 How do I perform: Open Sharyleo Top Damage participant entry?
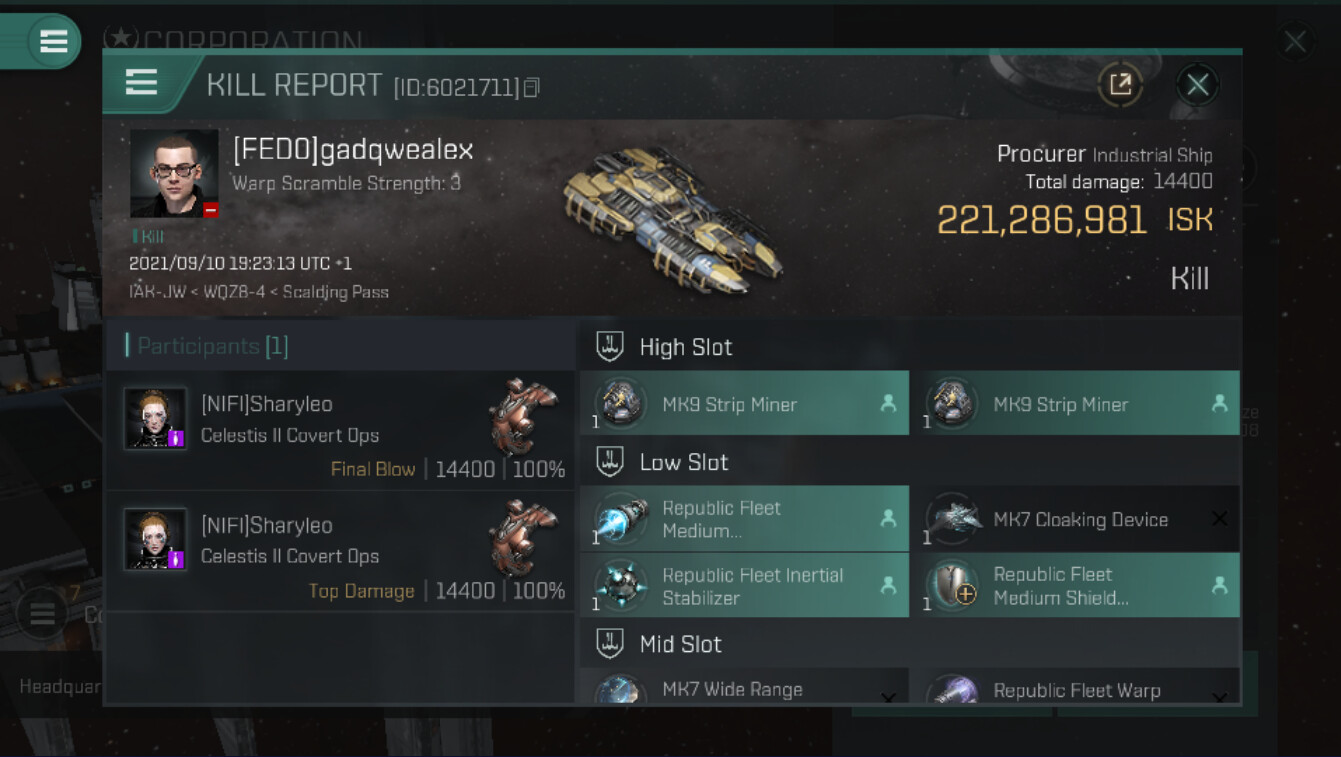340,552
